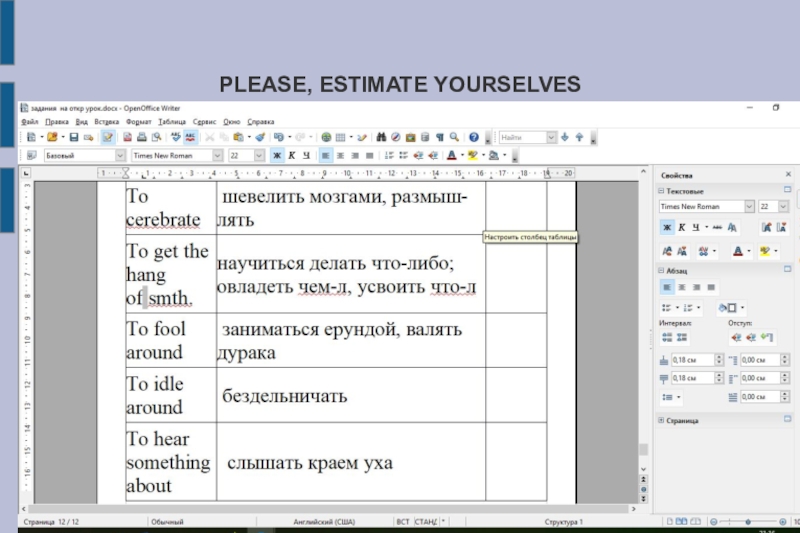Enable center alignment in the formatting toolbar
Screen dimensions: 800x533
(x=341, y=156)
